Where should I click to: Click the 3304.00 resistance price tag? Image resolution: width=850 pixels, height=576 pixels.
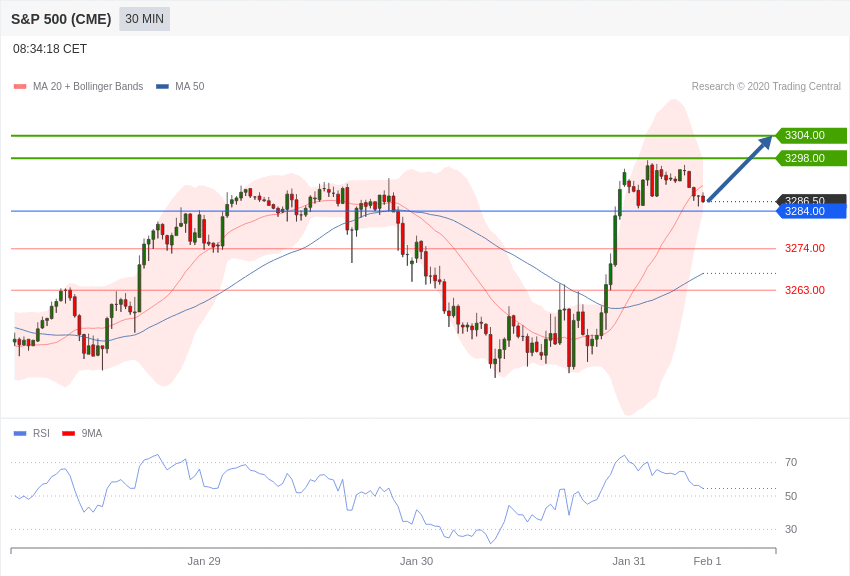pos(811,135)
